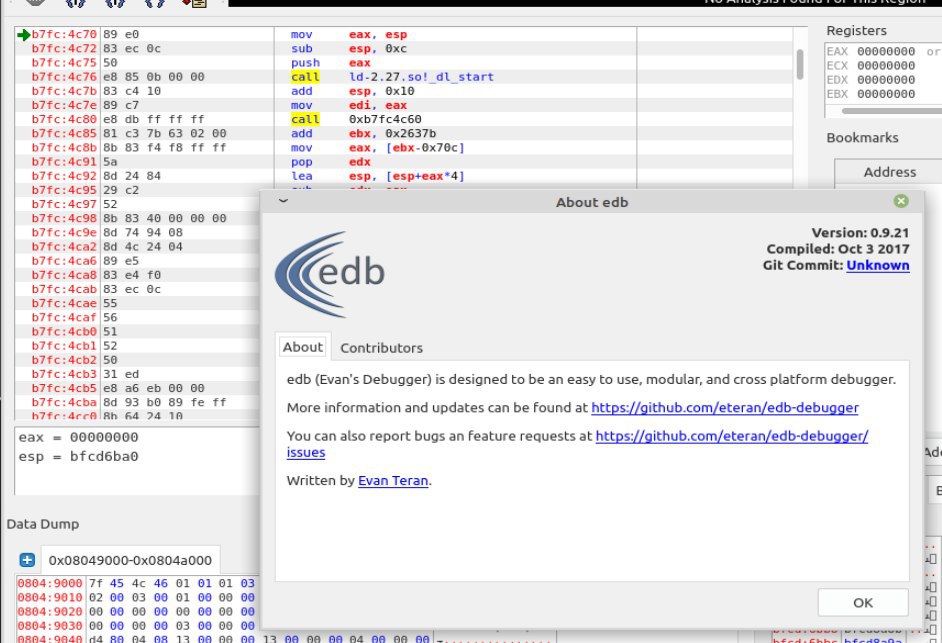
Task: Click the disassembly vertical scrollbar handle
Action: pos(800,64)
